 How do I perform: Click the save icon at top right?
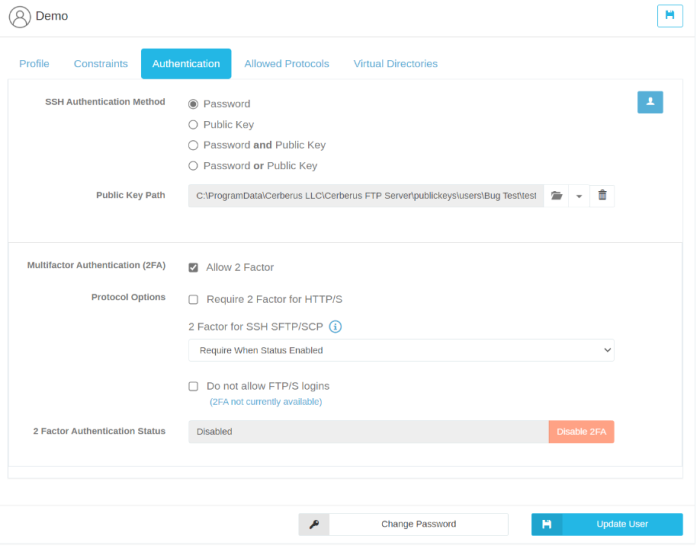tap(669, 16)
